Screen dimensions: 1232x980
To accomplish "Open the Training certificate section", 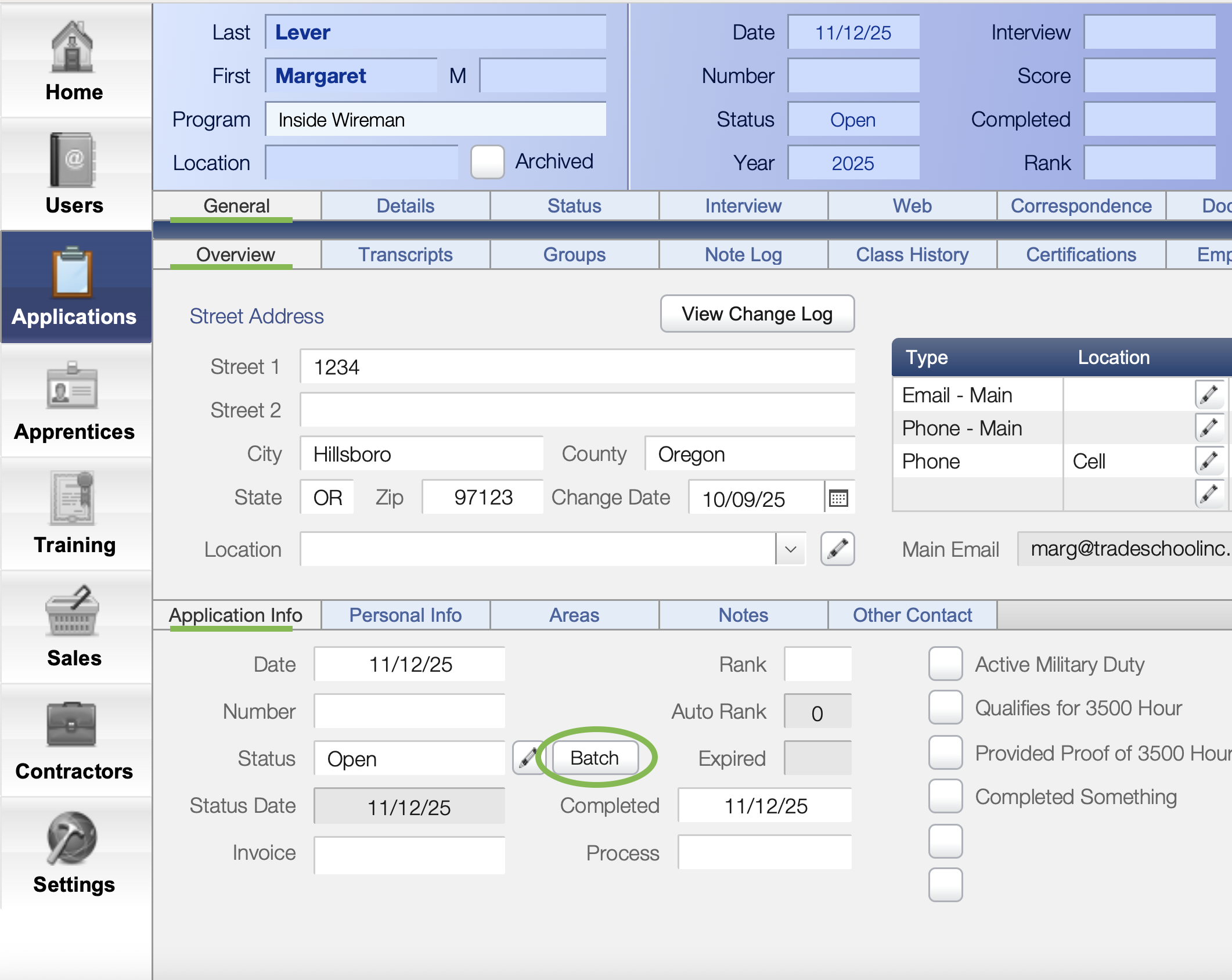I will click(75, 514).
